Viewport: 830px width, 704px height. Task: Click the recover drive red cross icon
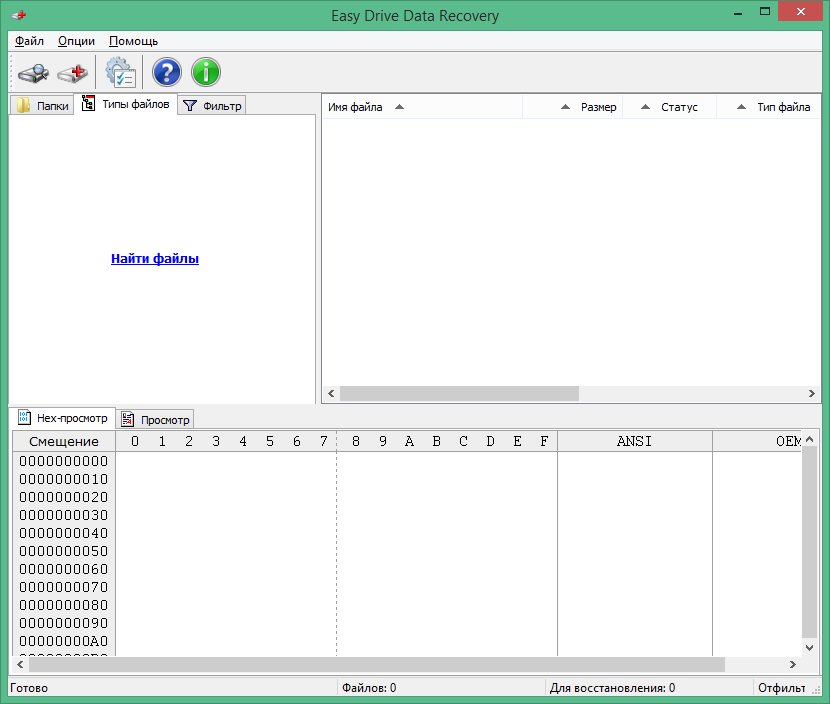tap(73, 73)
